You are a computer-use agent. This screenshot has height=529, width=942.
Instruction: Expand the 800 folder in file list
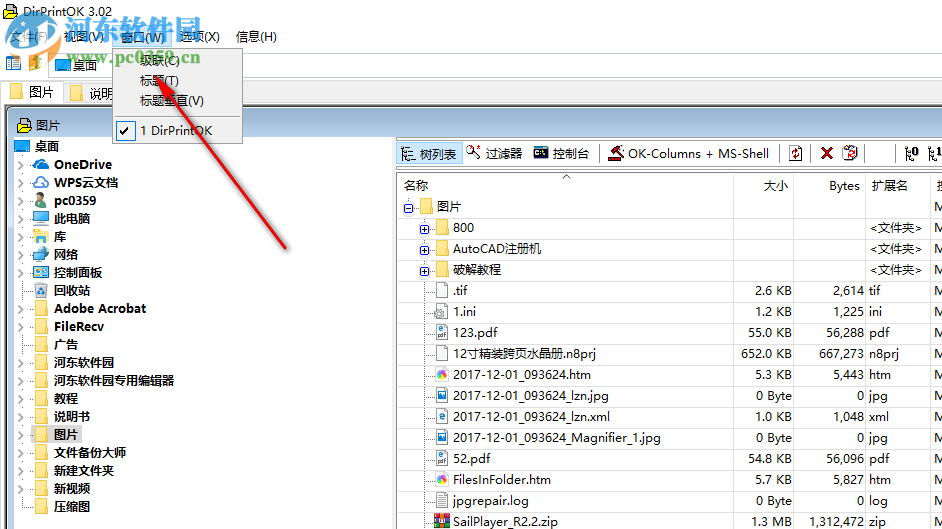424,229
